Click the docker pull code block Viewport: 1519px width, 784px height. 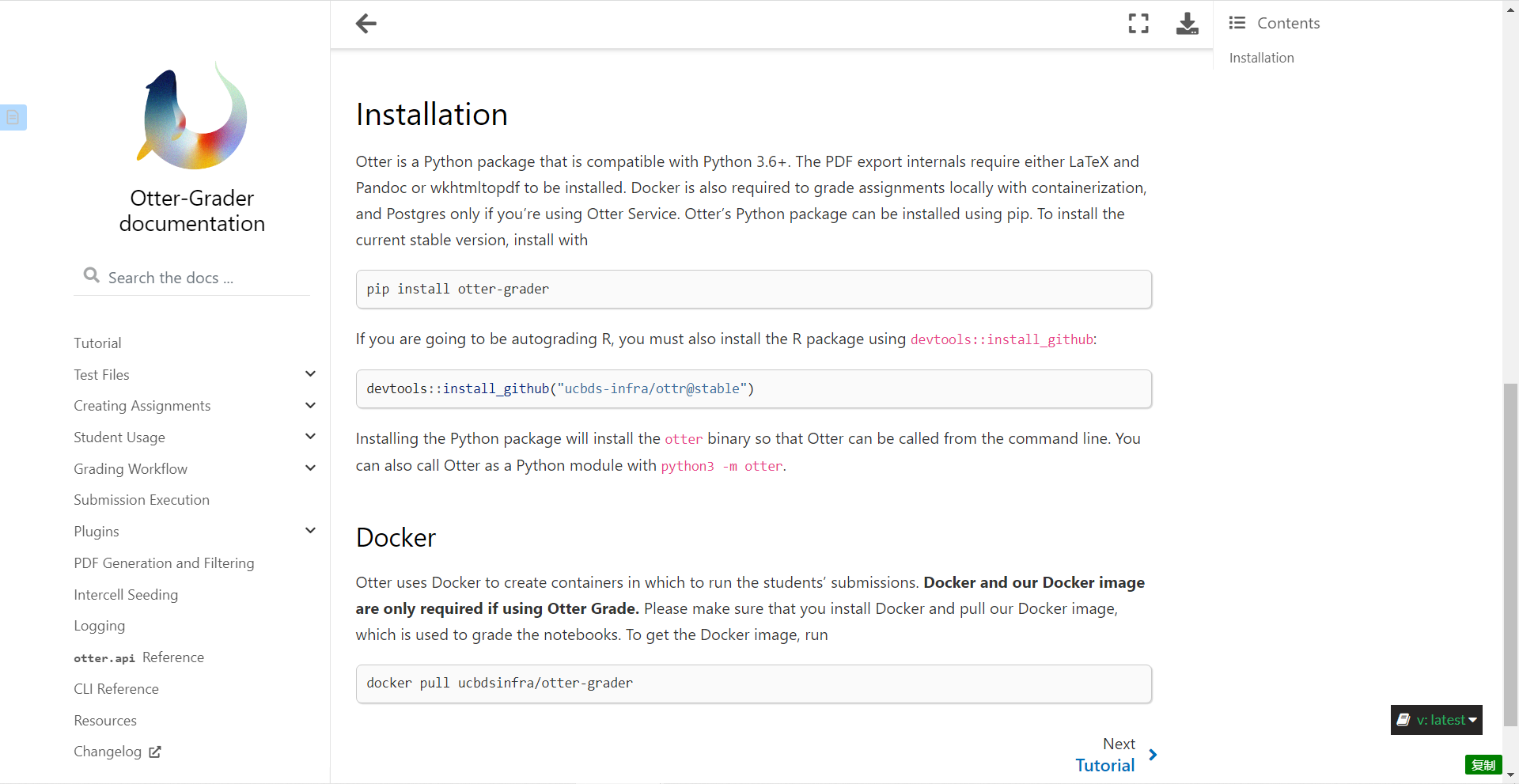pos(753,684)
